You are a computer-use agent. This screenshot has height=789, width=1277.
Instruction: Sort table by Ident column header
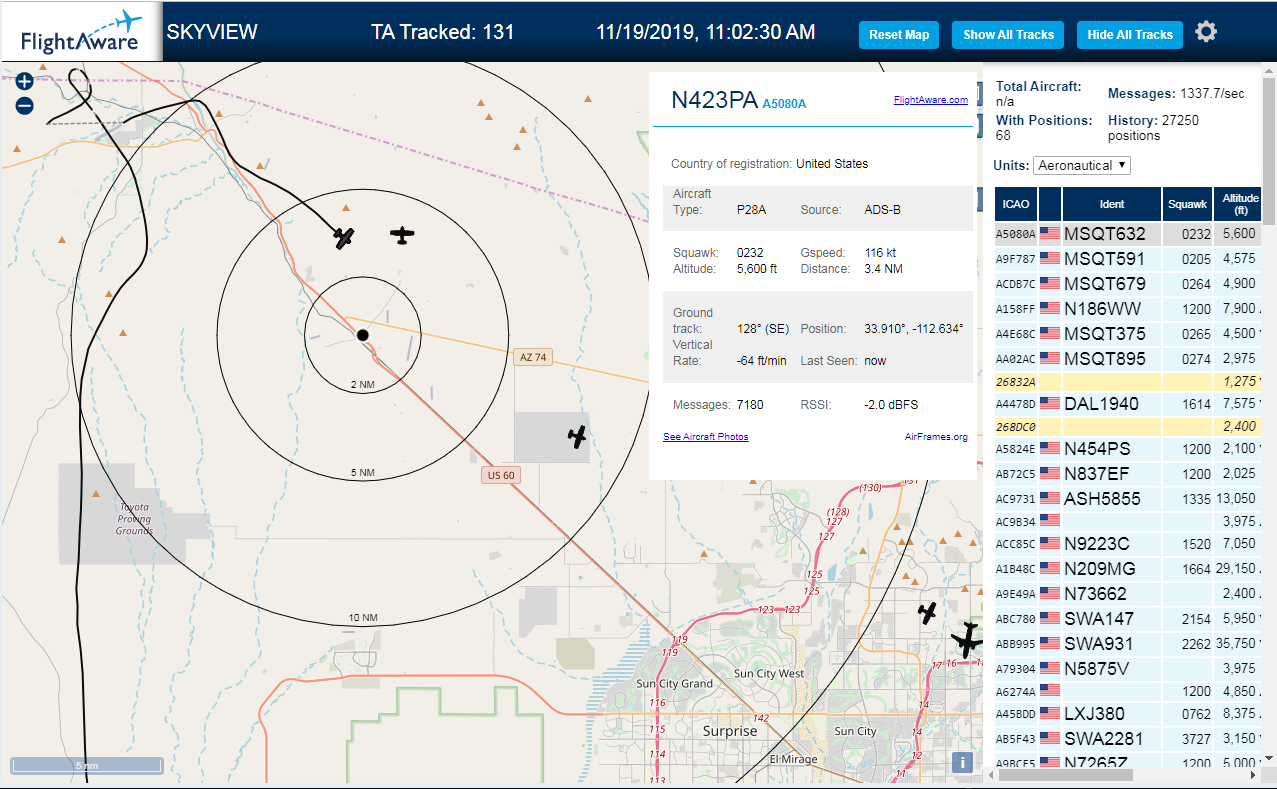point(1112,204)
